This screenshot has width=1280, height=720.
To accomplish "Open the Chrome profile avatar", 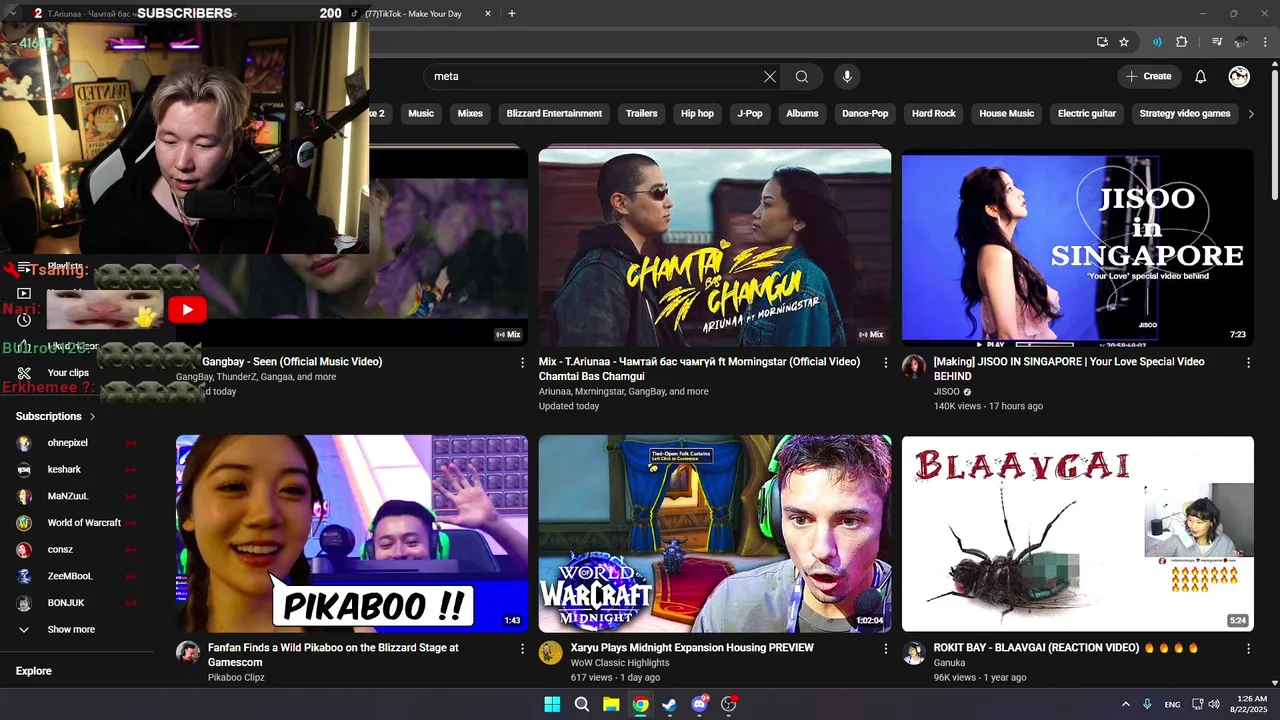I will click(x=1241, y=42).
